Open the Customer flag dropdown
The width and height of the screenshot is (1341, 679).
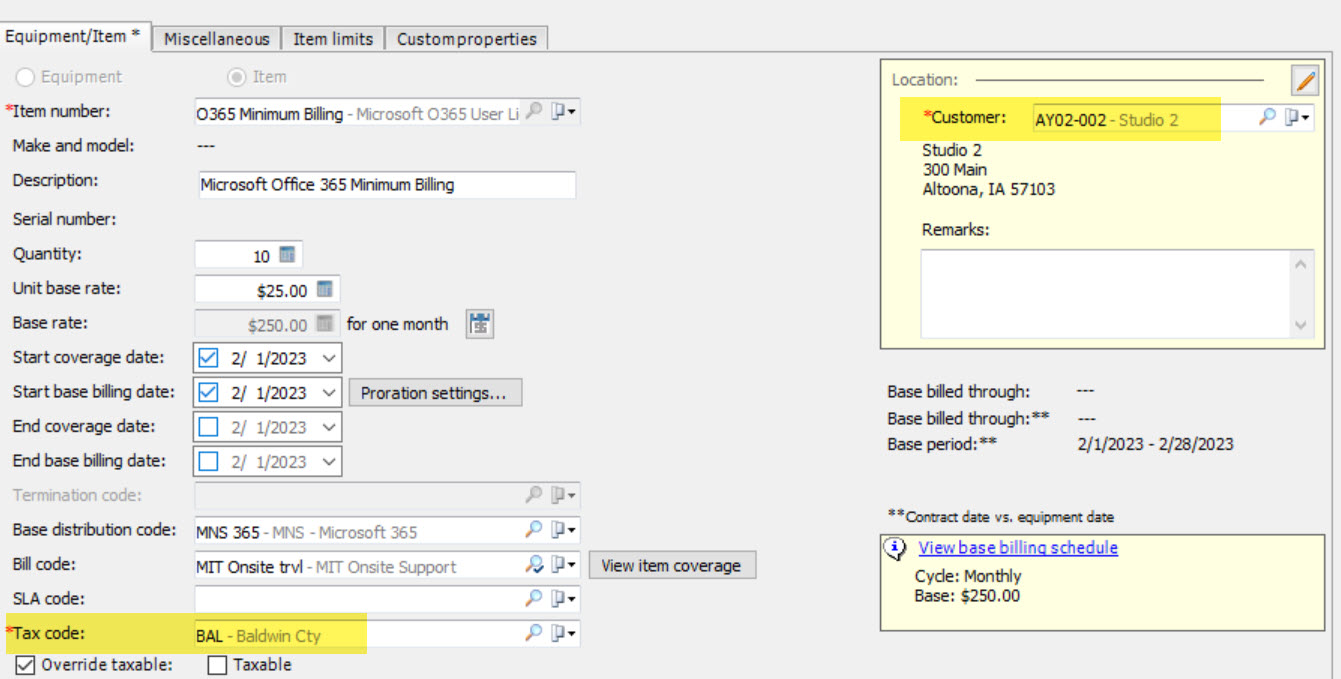click(1297, 117)
